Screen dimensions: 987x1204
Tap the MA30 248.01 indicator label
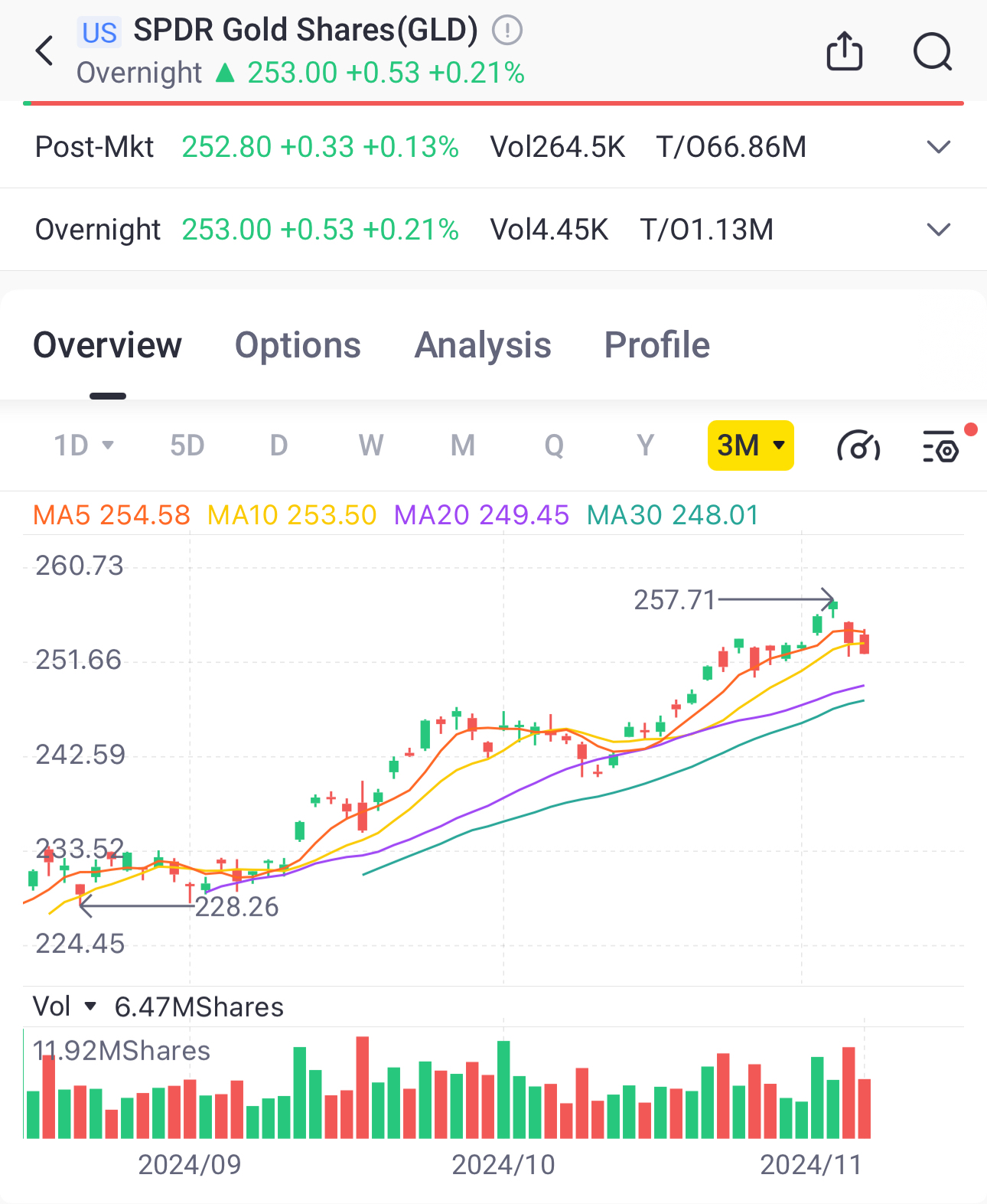click(673, 515)
